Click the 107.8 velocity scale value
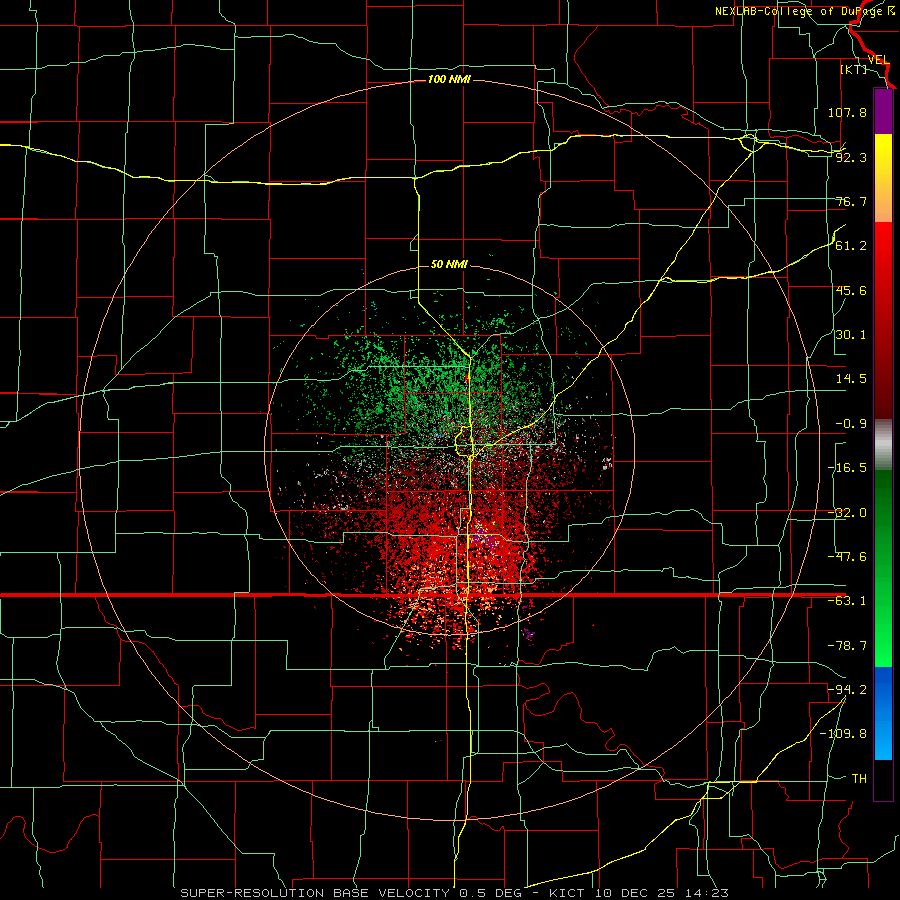Image resolution: width=900 pixels, height=900 pixels. click(847, 112)
